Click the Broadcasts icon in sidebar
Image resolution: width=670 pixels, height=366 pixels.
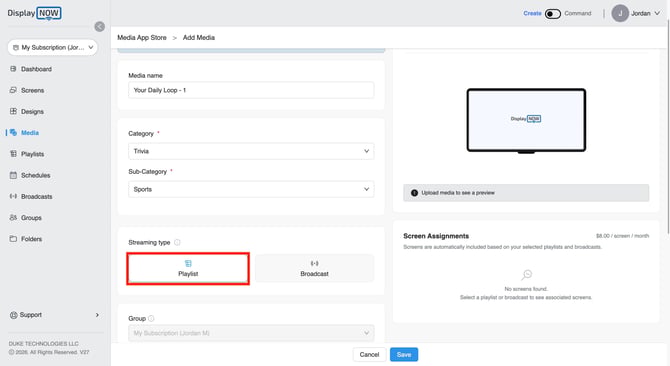point(13,196)
